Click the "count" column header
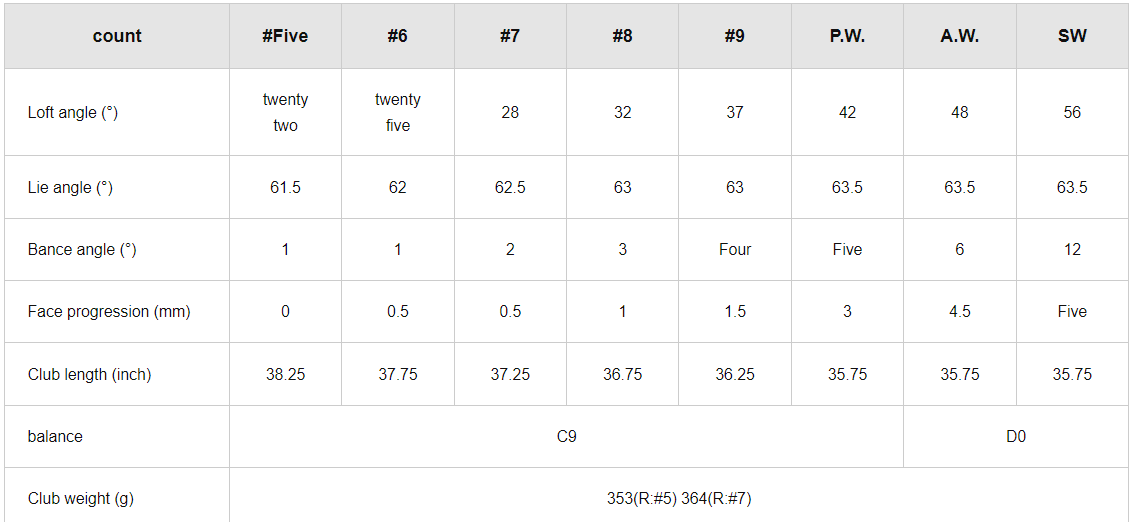 pyautogui.click(x=117, y=36)
